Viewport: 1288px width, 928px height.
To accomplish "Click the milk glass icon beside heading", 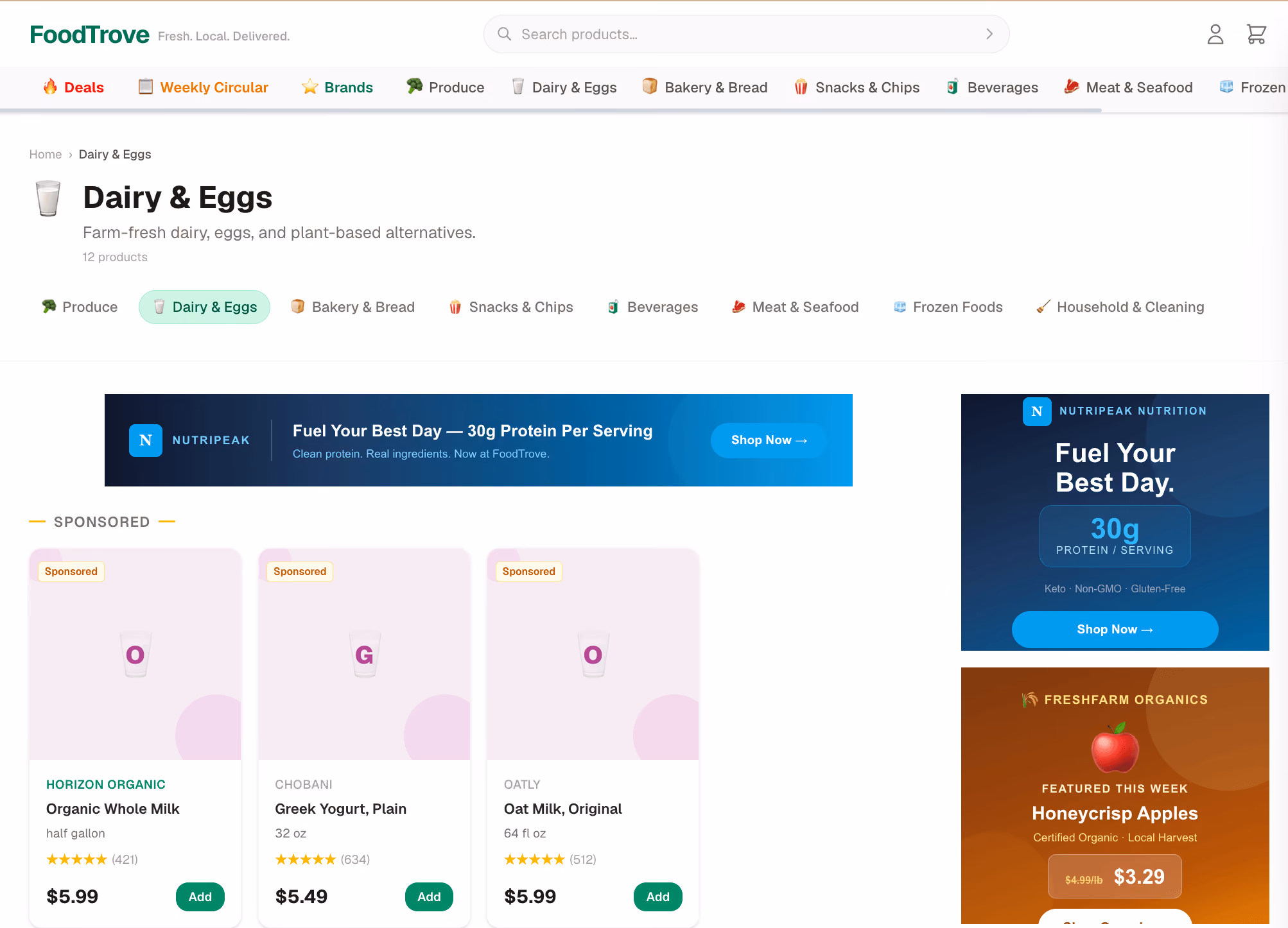I will 48,198.
